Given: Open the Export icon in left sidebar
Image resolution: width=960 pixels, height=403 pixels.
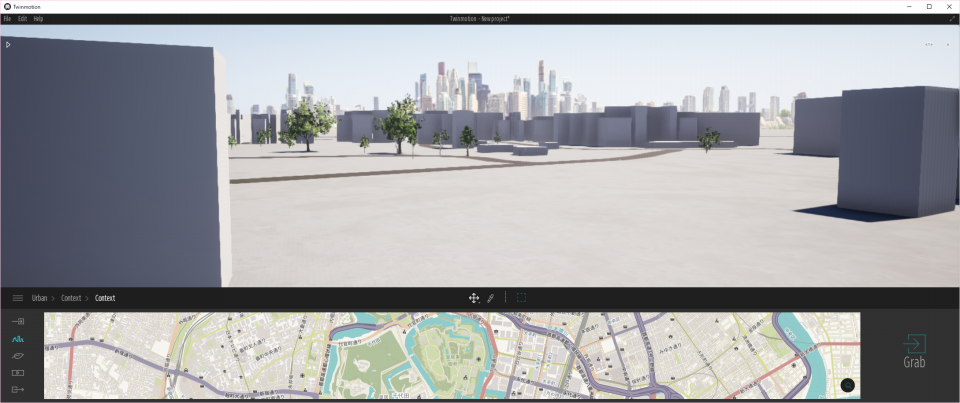Looking at the screenshot, I should pyautogui.click(x=18, y=390).
